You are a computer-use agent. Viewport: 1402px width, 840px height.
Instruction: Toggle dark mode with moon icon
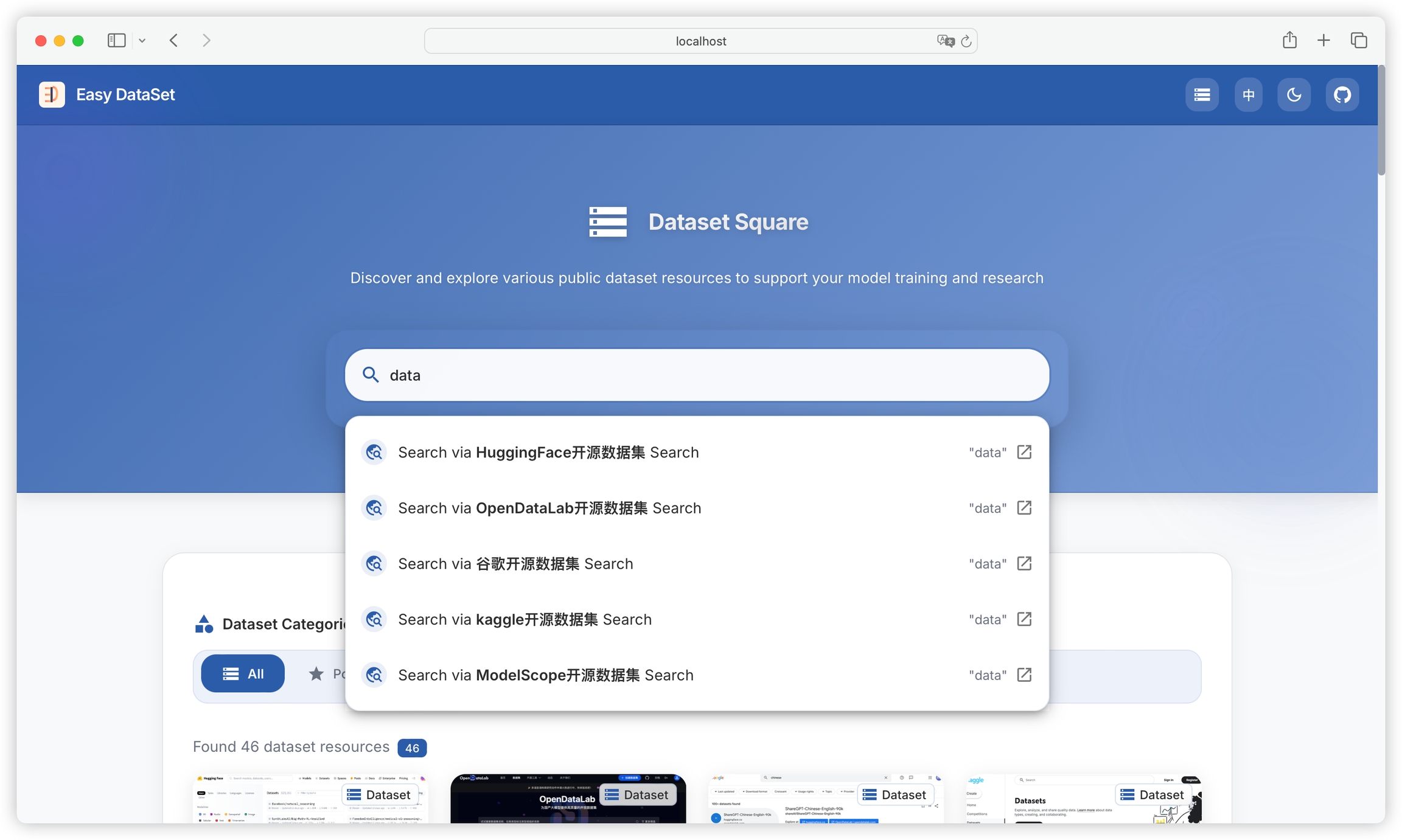tap(1294, 95)
